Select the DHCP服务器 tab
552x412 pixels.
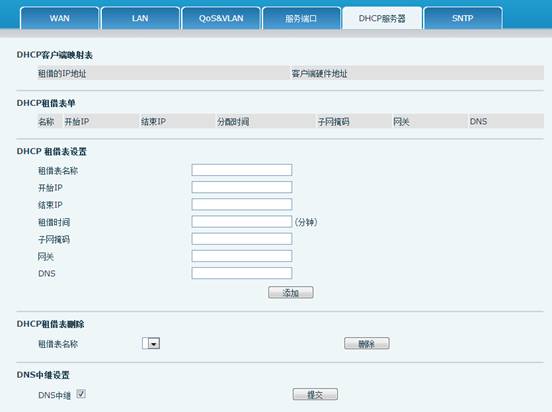(x=382, y=18)
